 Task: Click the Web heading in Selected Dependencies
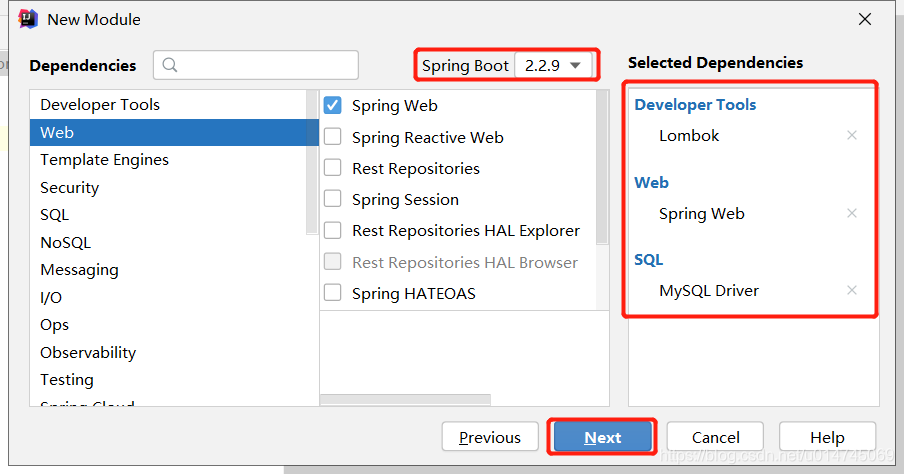651,182
